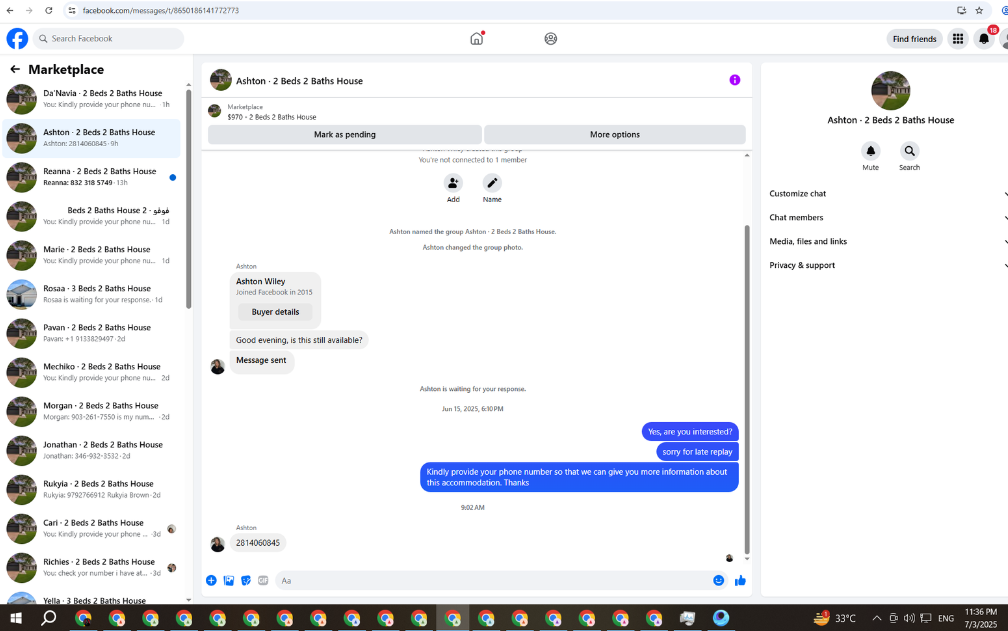
Task: Click the attach photo icon
Action: [229, 580]
